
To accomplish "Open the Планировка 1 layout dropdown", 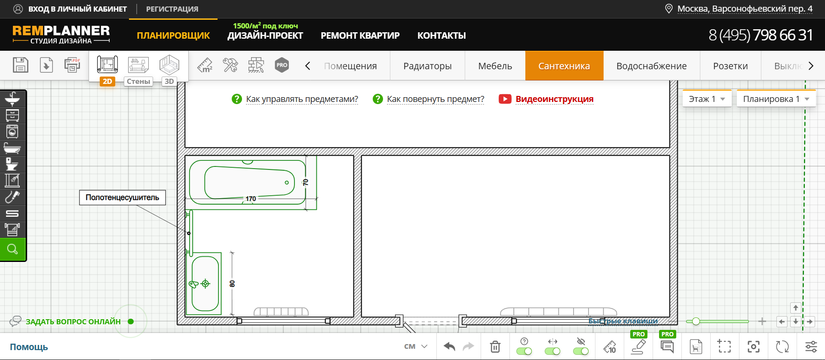I will pos(776,99).
